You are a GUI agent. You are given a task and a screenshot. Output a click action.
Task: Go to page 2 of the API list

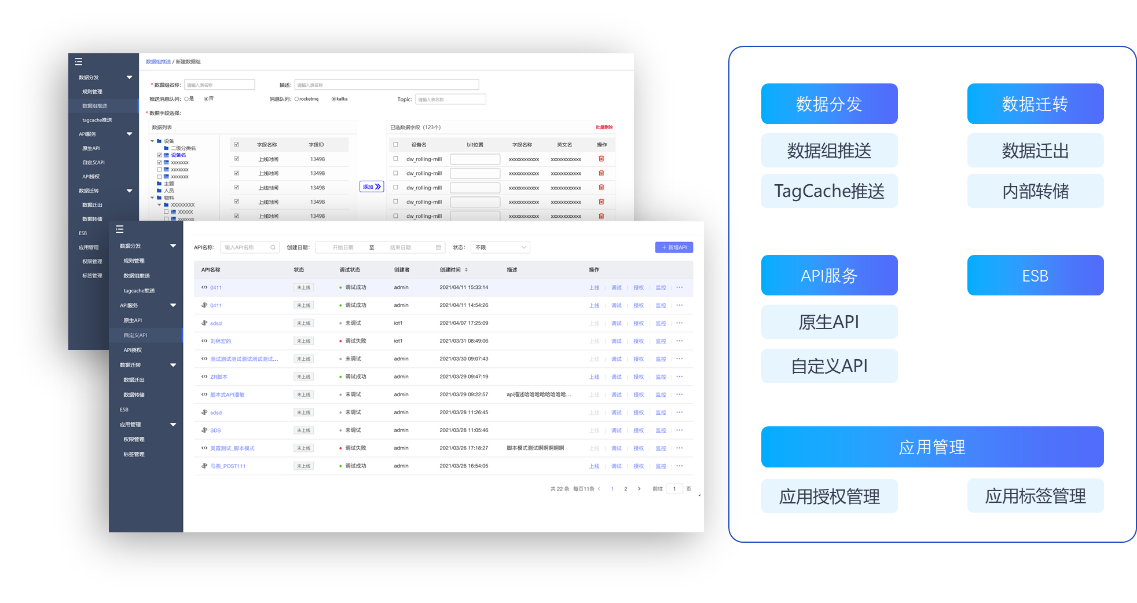coord(626,488)
